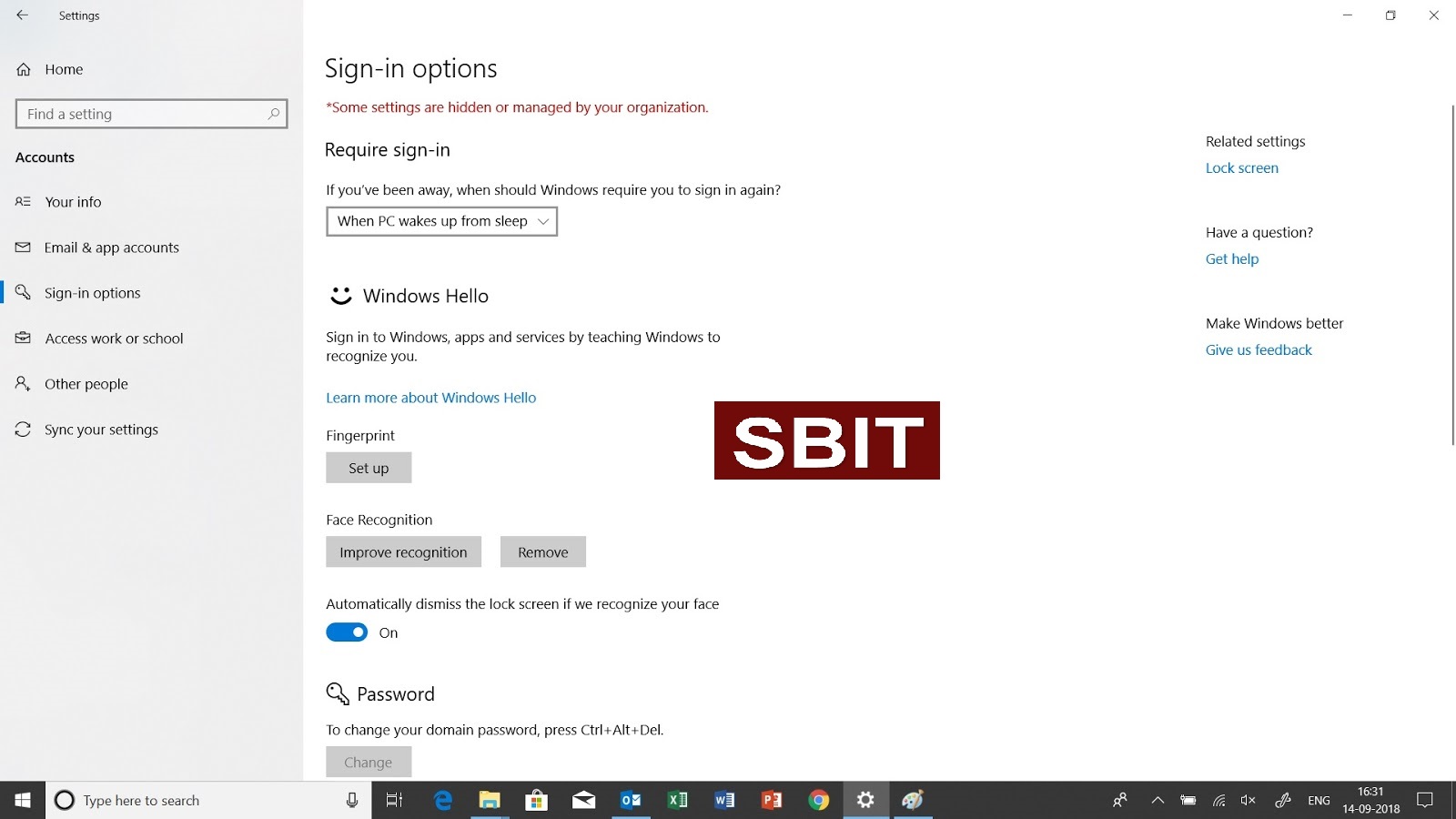This screenshot has width=1456, height=819.
Task: Open the Home settings page
Action: coord(64,69)
